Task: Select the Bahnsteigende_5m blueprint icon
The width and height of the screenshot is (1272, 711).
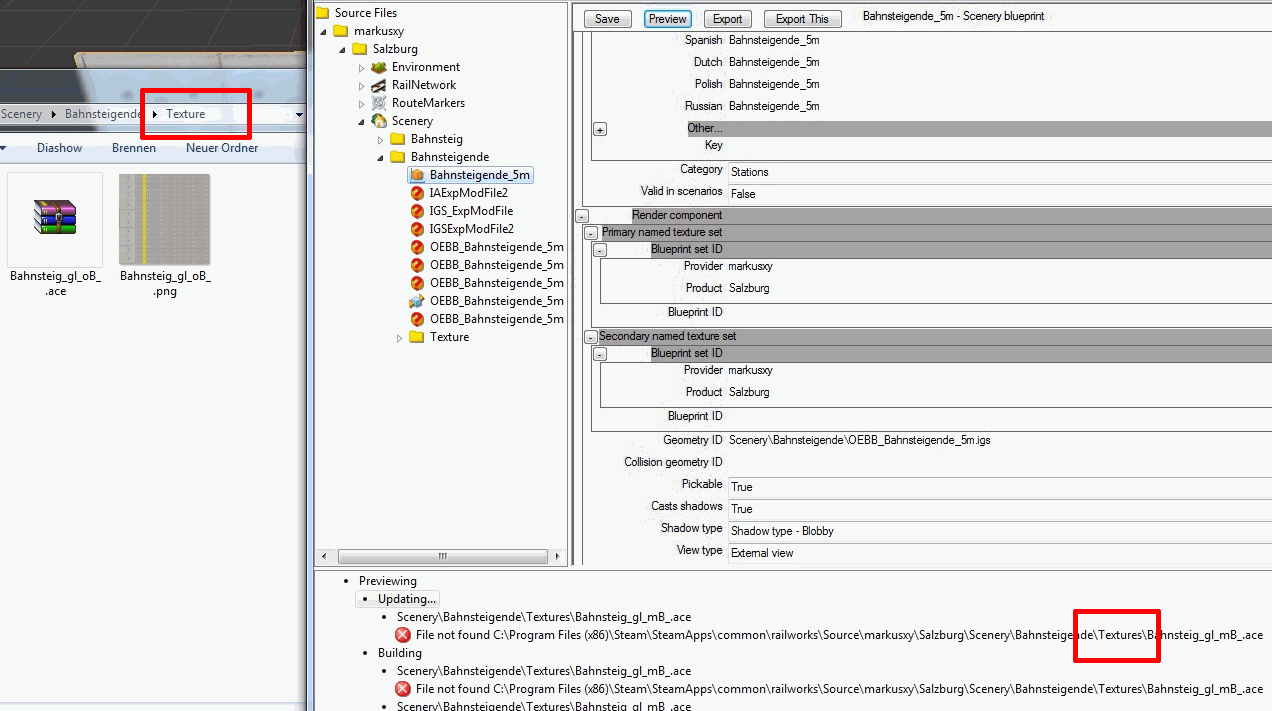Action: [417, 175]
